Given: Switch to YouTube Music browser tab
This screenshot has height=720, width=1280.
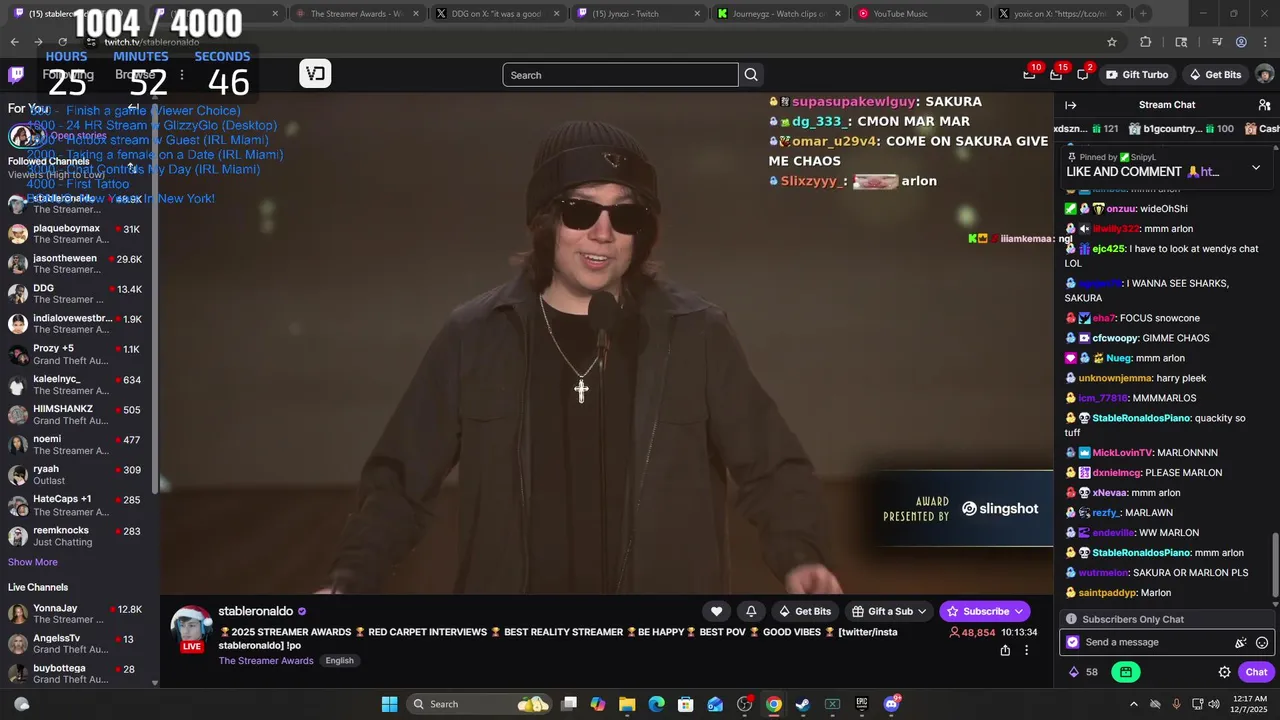Looking at the screenshot, I should tap(919, 14).
